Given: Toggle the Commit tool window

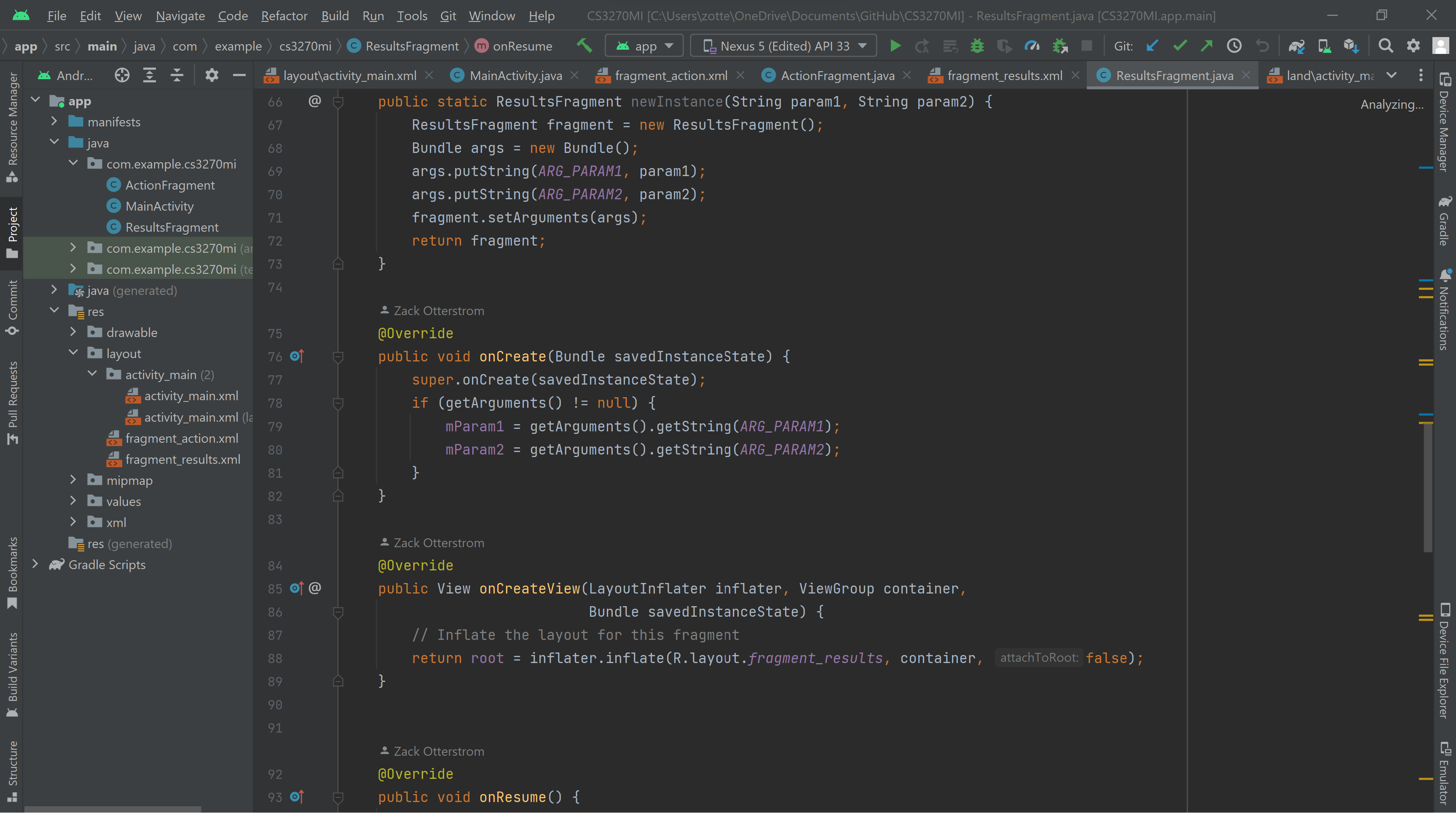Looking at the screenshot, I should [13, 308].
